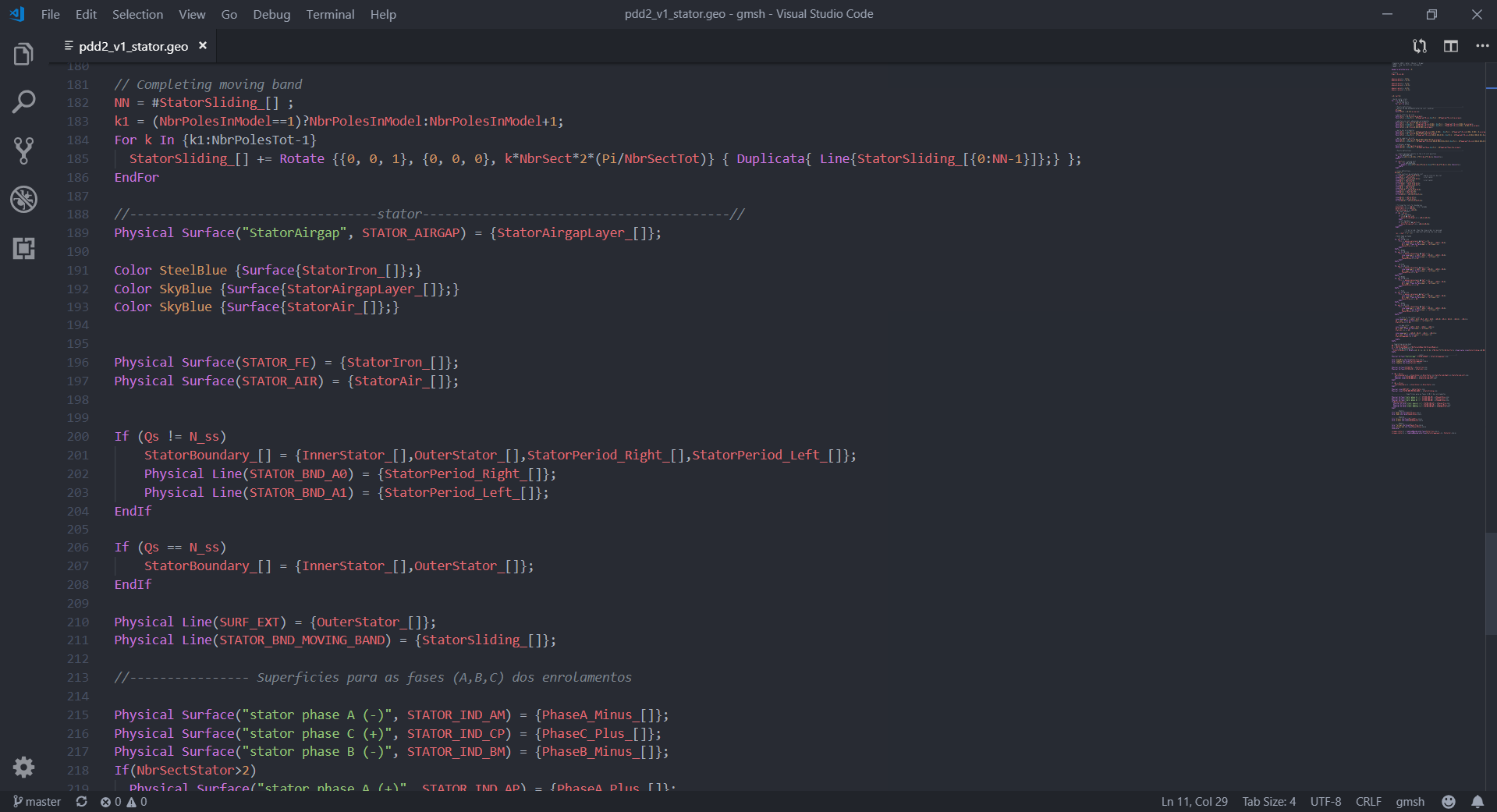The width and height of the screenshot is (1497, 812).
Task: Open the Debug view in the activity bar
Action: coord(23,200)
